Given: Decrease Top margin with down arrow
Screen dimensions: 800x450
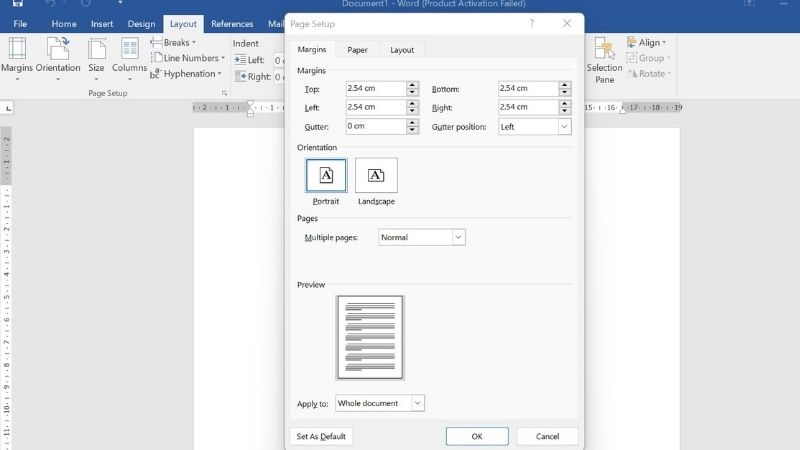Looking at the screenshot, I should click(412, 92).
